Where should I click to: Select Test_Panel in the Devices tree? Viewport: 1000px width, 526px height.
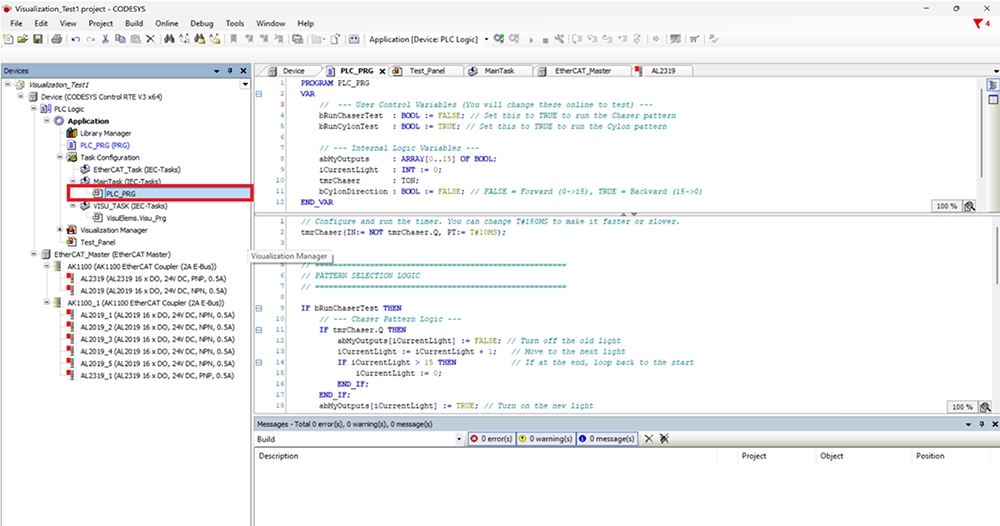pyautogui.click(x=98, y=242)
